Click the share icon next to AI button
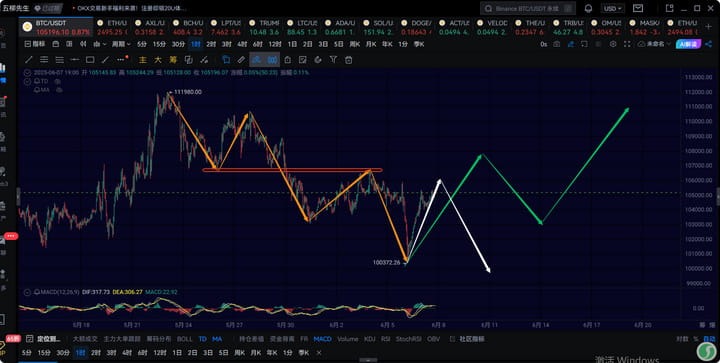The height and width of the screenshot is (363, 720). point(709,44)
